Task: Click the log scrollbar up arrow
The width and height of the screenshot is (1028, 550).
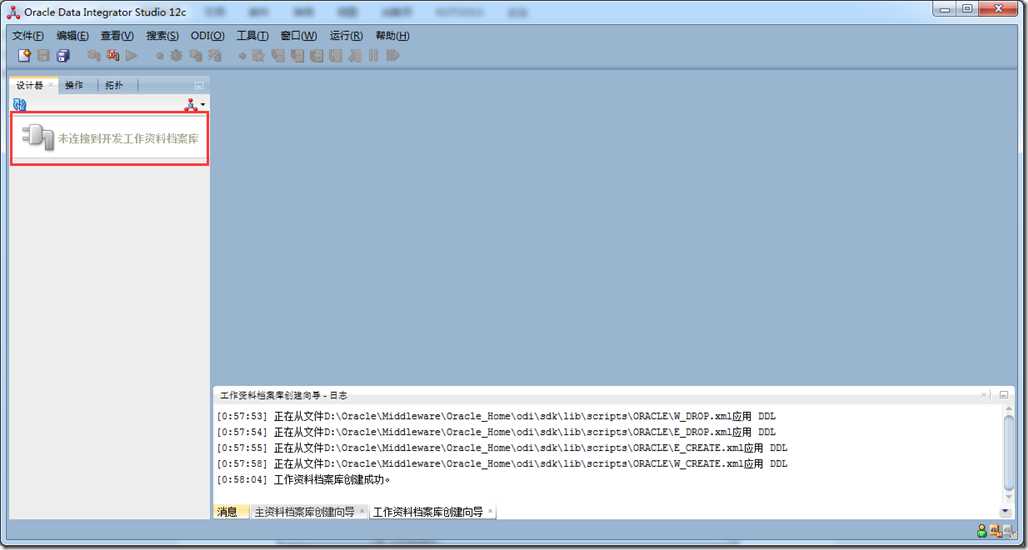Action: click(1008, 409)
